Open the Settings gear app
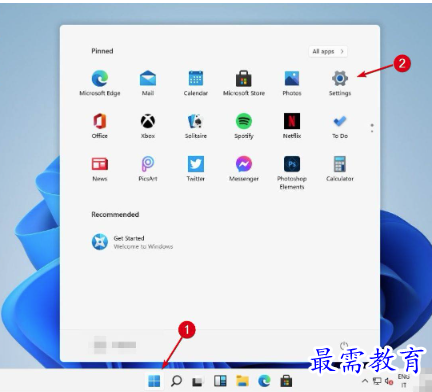The width and height of the screenshot is (432, 392). [x=340, y=83]
